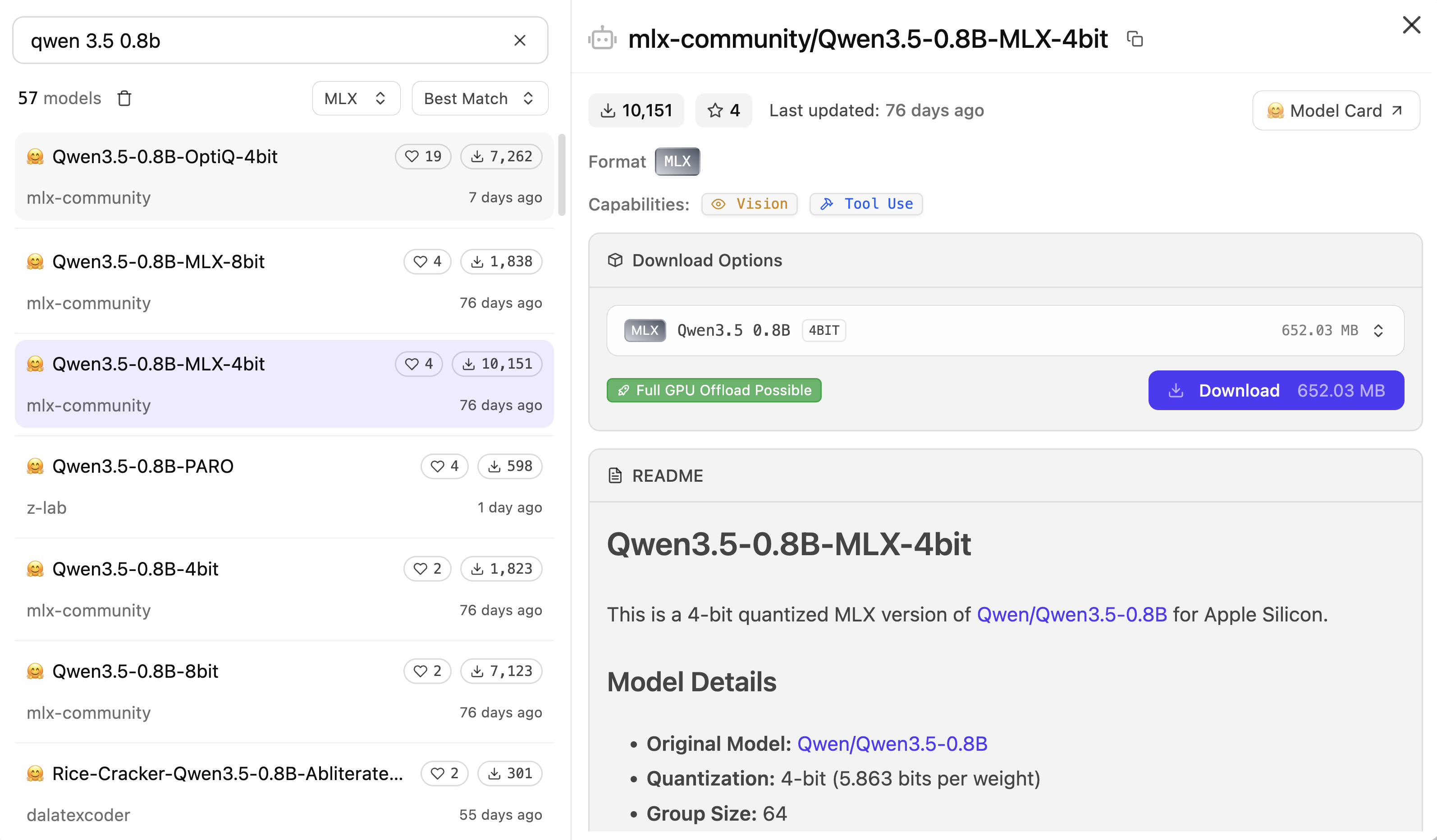This screenshot has height=840, width=1437.
Task: Click downloads badge 1,838 on MLX-8bit
Action: pyautogui.click(x=501, y=262)
